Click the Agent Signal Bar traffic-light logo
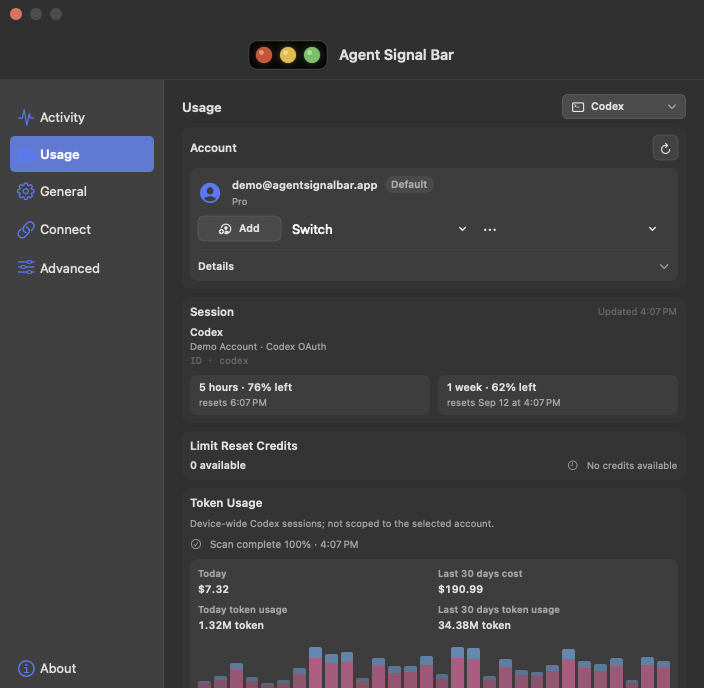 click(x=288, y=55)
